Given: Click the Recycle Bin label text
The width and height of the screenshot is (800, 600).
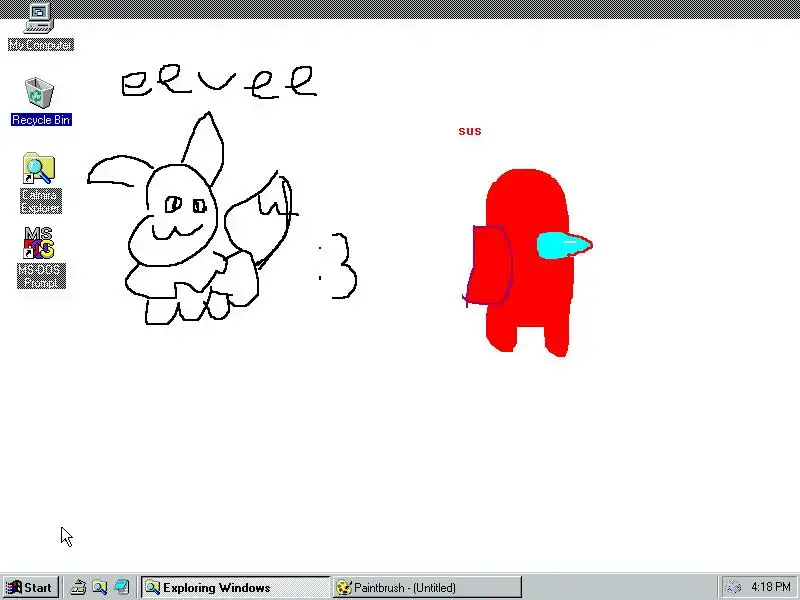Looking at the screenshot, I should click(x=41, y=120).
